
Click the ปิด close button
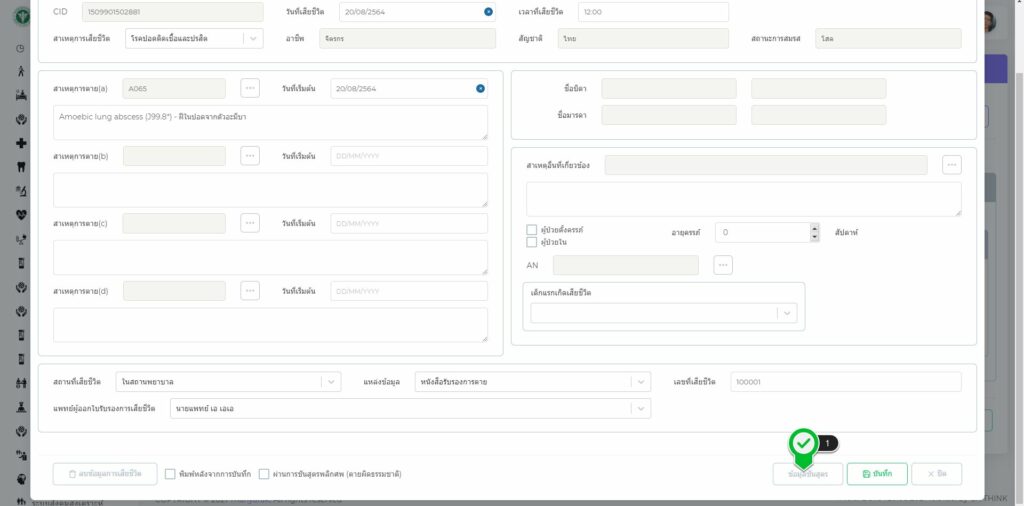[936, 474]
